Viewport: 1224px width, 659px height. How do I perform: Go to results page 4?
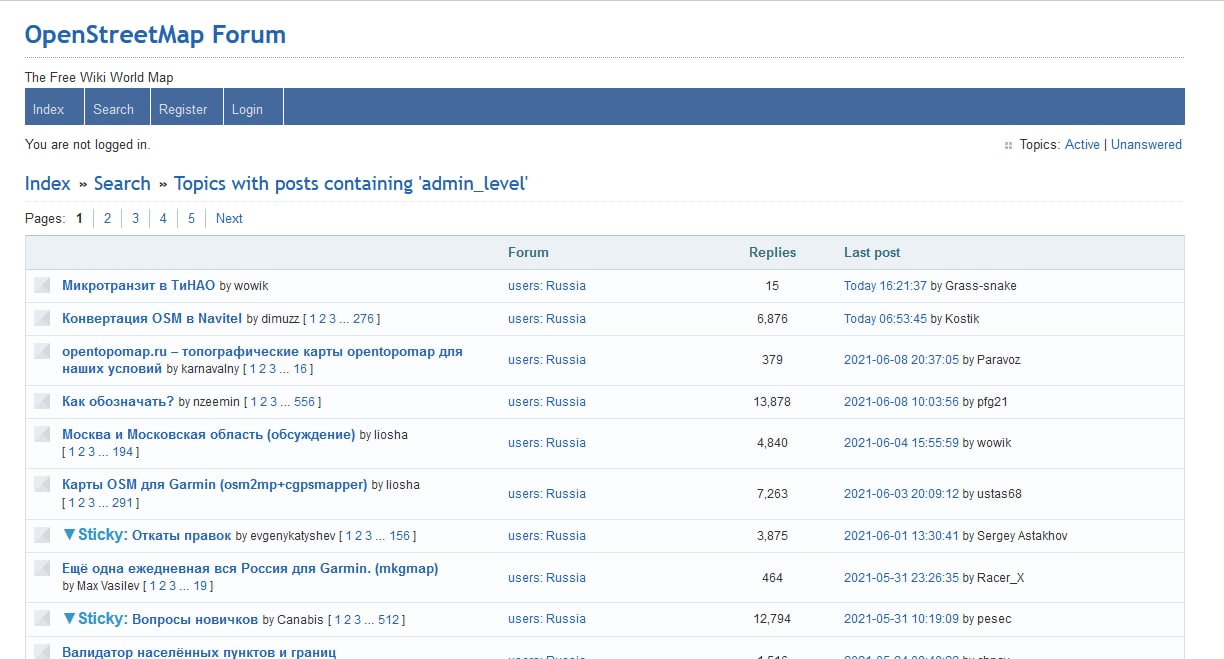click(163, 218)
